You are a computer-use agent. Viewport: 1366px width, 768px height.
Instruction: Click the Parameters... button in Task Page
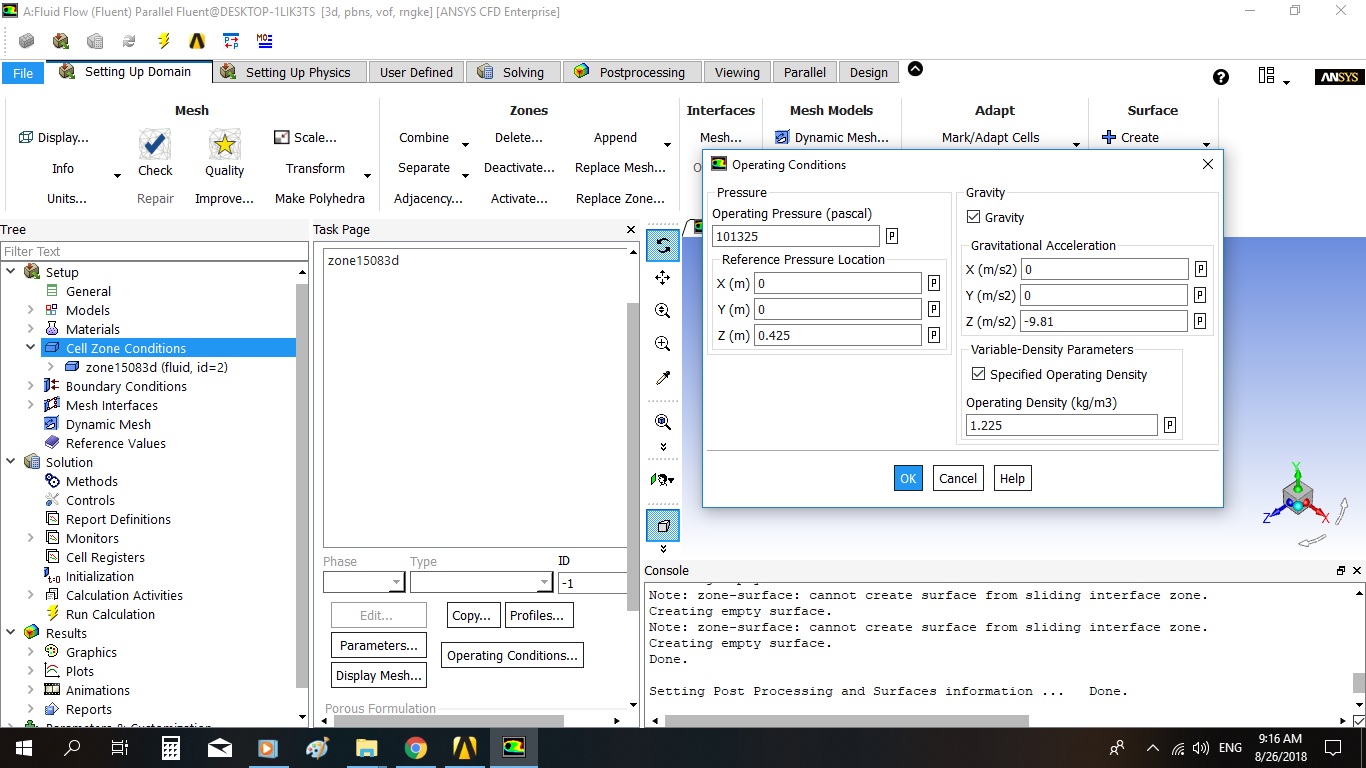(x=378, y=646)
